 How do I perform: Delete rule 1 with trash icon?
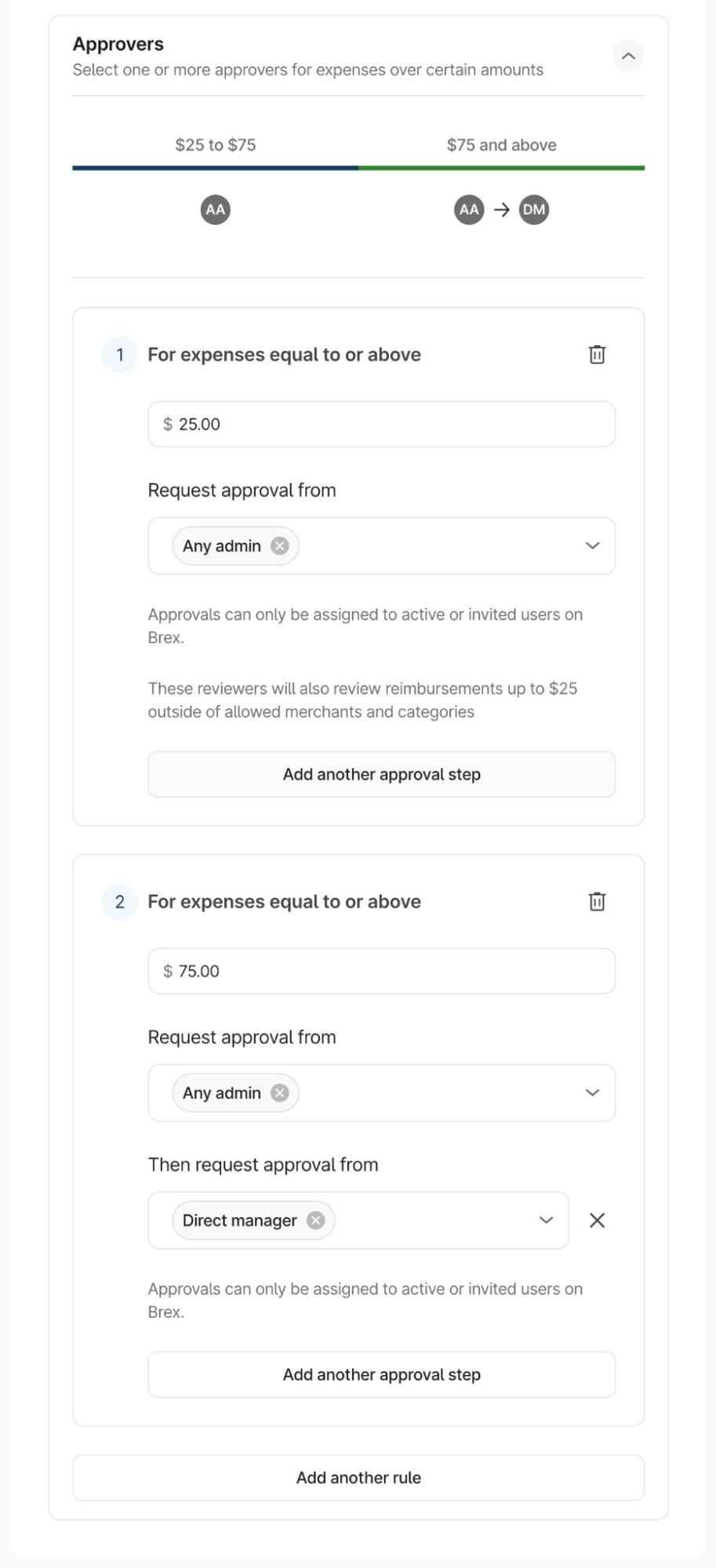pos(597,355)
